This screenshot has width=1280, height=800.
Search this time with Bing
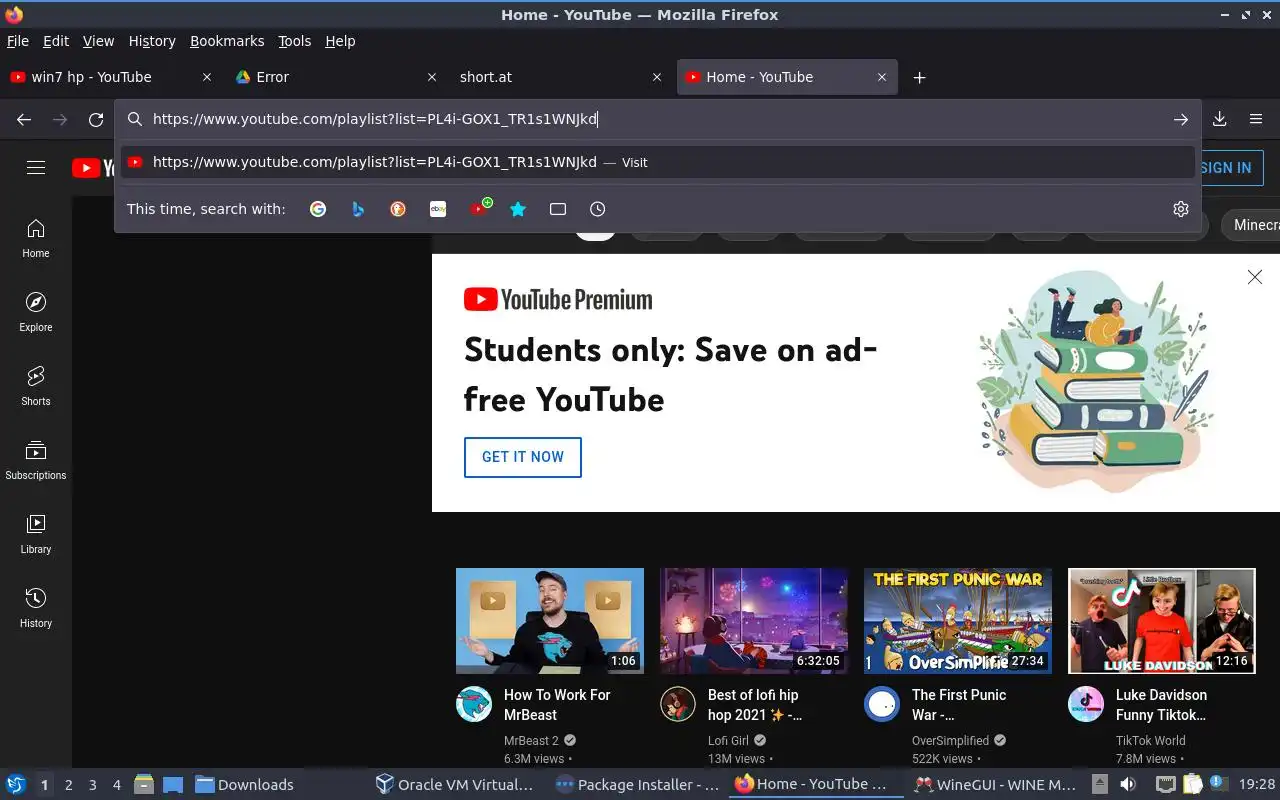(x=358, y=209)
